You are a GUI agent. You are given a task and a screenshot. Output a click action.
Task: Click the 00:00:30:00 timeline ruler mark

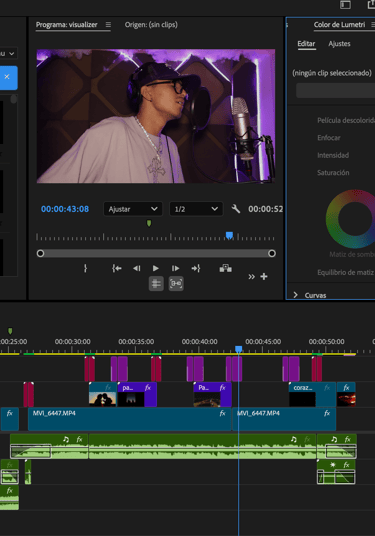[72, 341]
